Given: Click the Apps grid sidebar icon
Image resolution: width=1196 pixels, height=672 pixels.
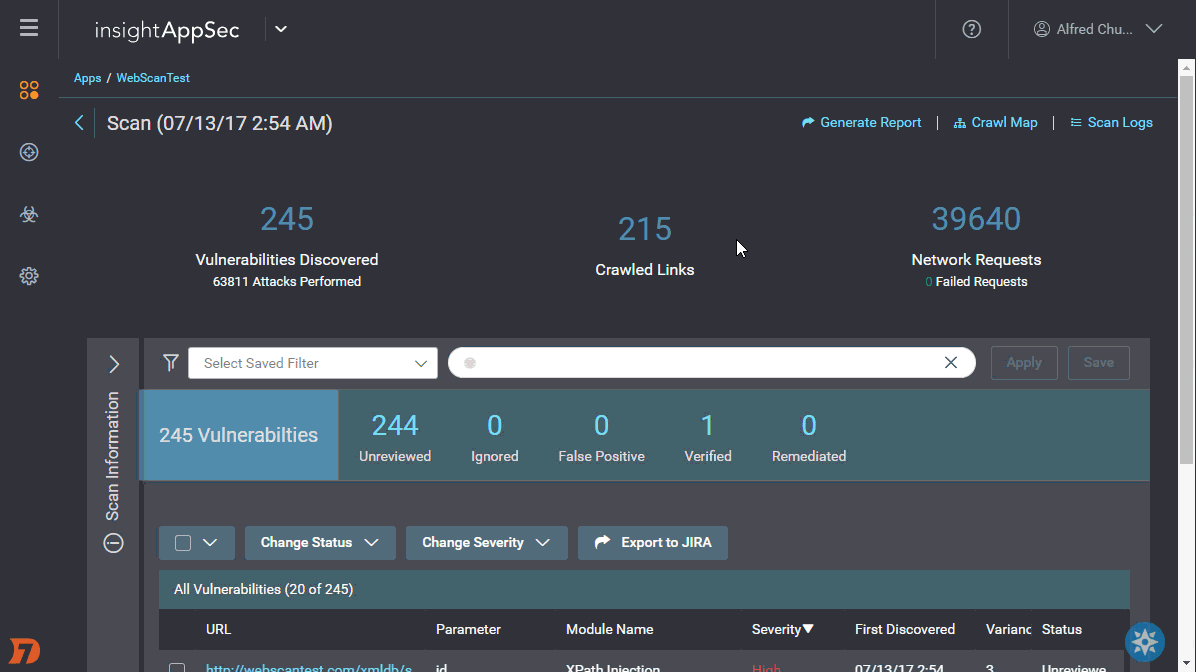Looking at the screenshot, I should tap(29, 91).
